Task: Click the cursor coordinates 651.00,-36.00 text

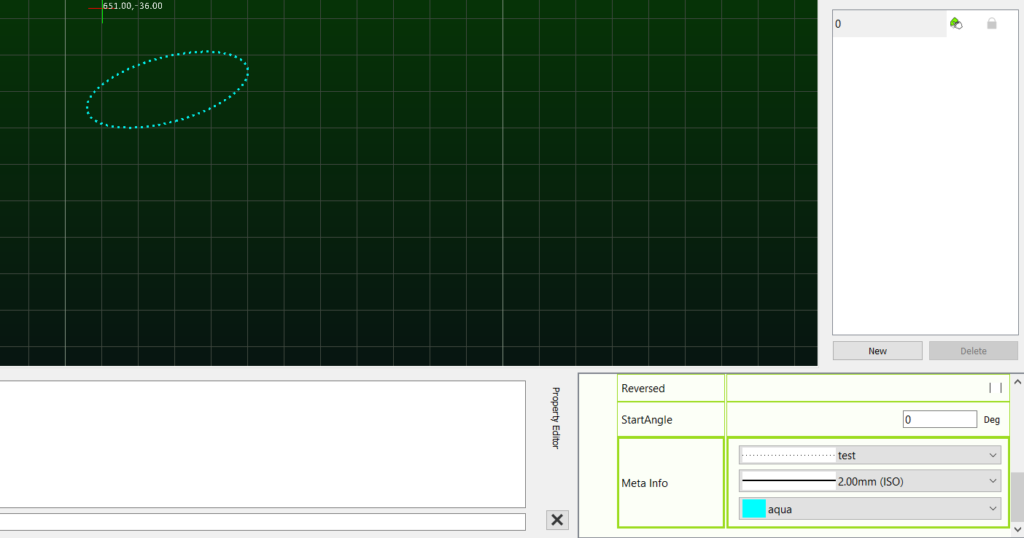Action: click(x=133, y=6)
